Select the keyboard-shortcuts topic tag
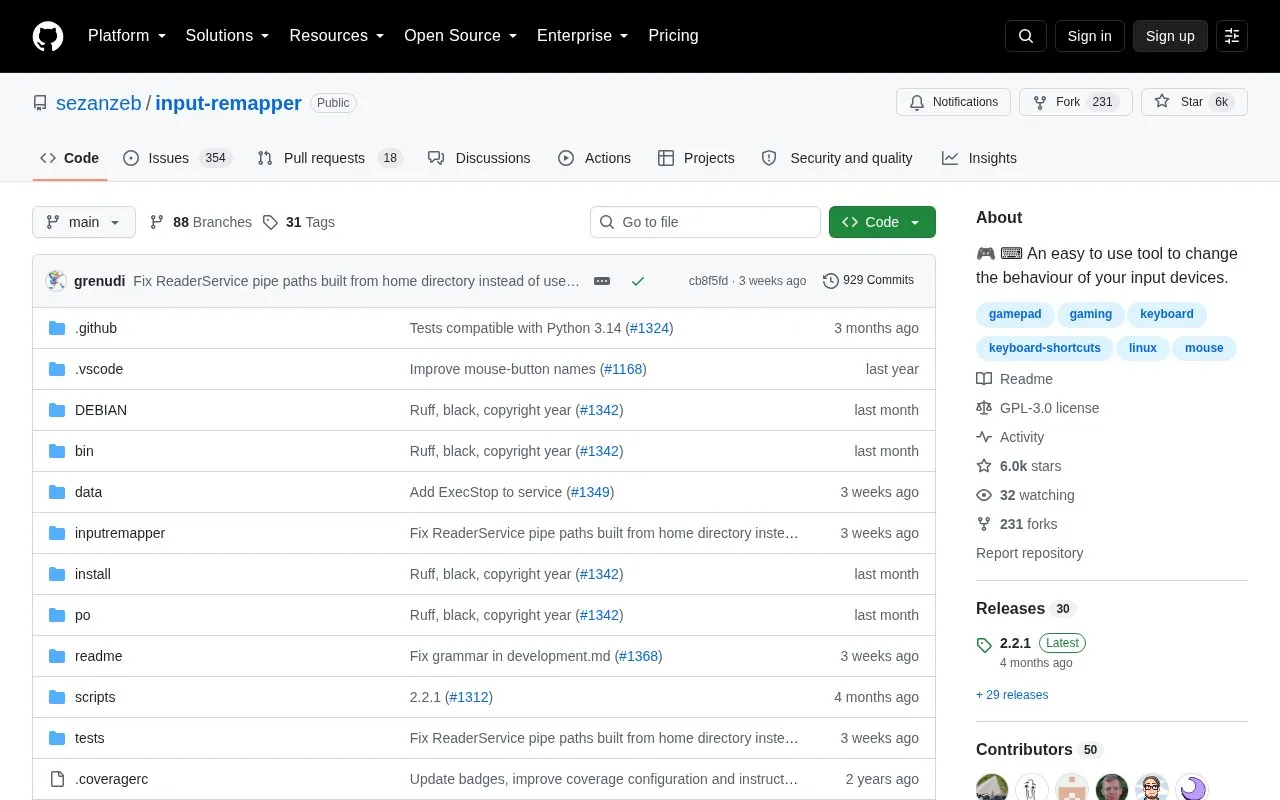The image size is (1280, 800). [1044, 348]
